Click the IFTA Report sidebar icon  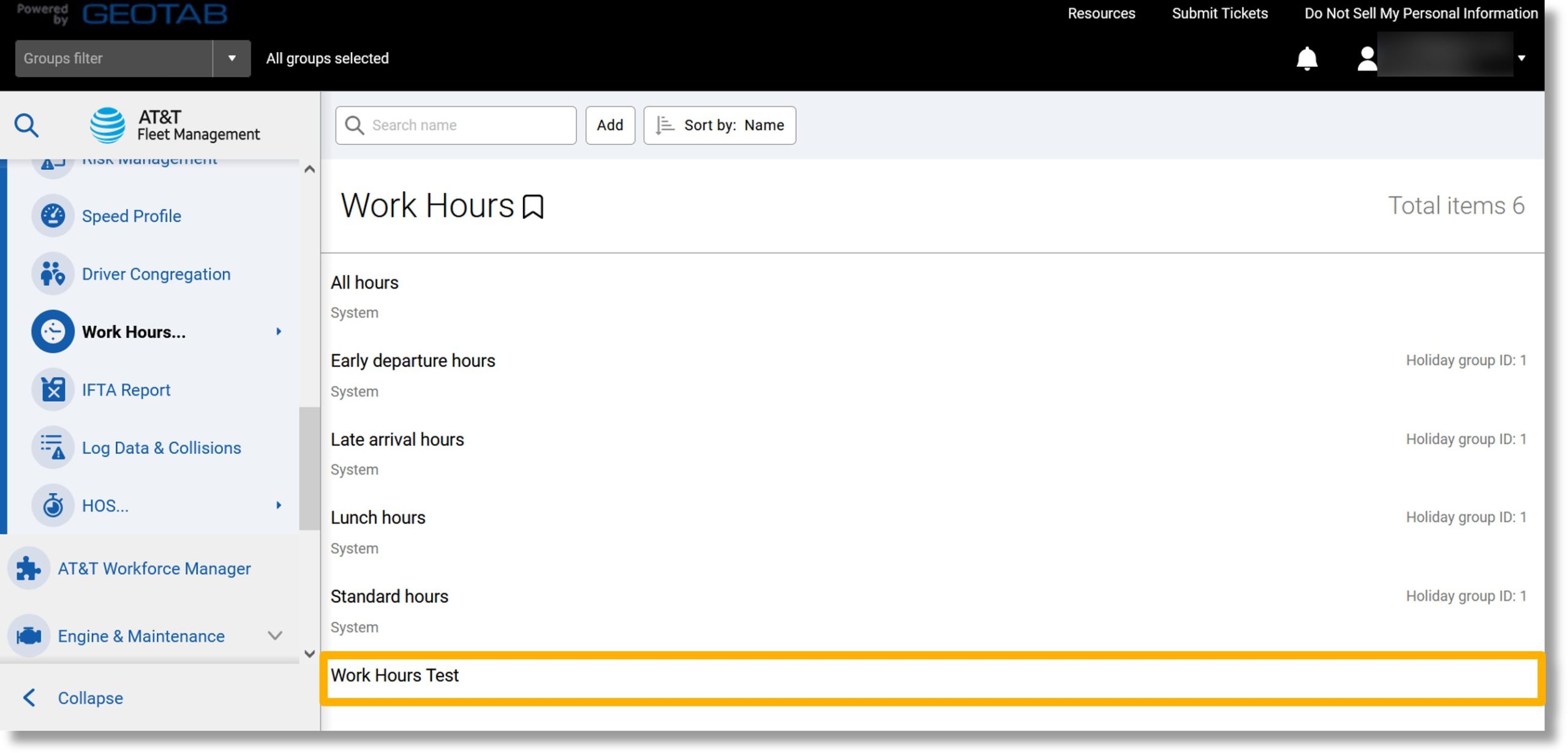click(x=52, y=388)
